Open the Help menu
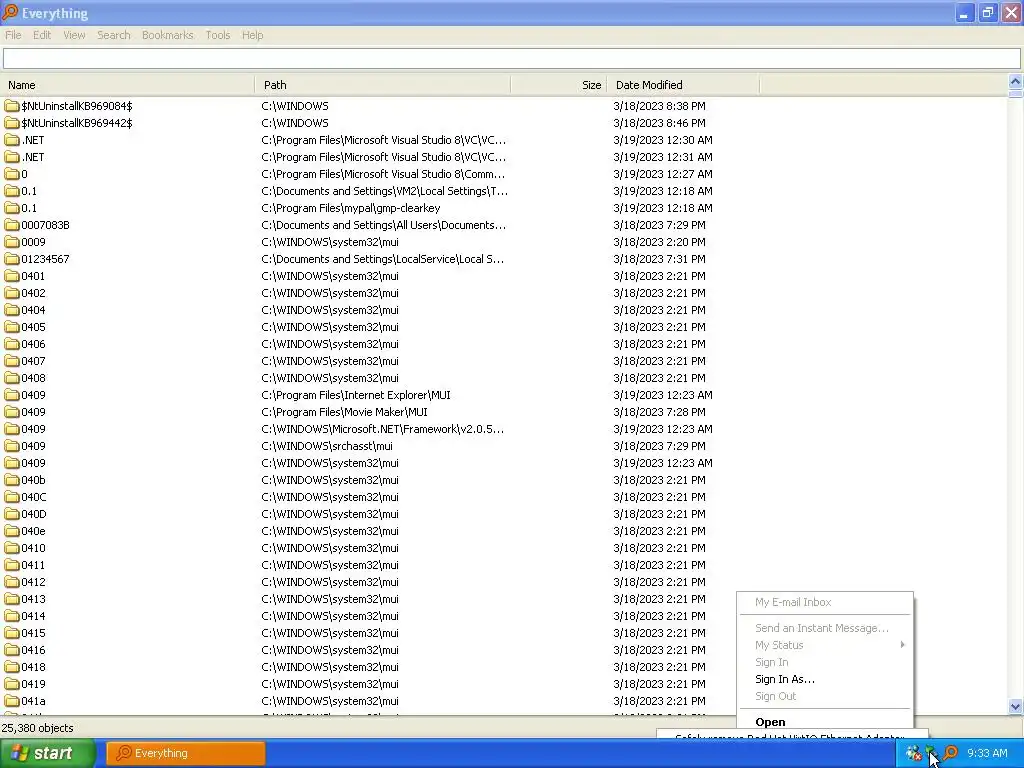 (252, 35)
